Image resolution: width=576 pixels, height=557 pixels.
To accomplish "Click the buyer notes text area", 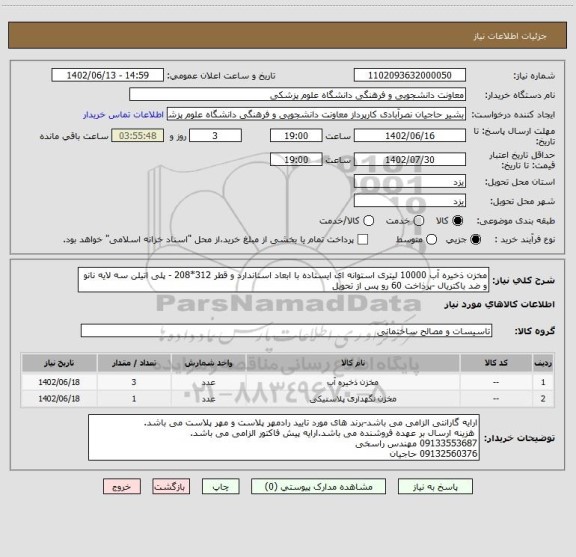I will tap(284, 438).
